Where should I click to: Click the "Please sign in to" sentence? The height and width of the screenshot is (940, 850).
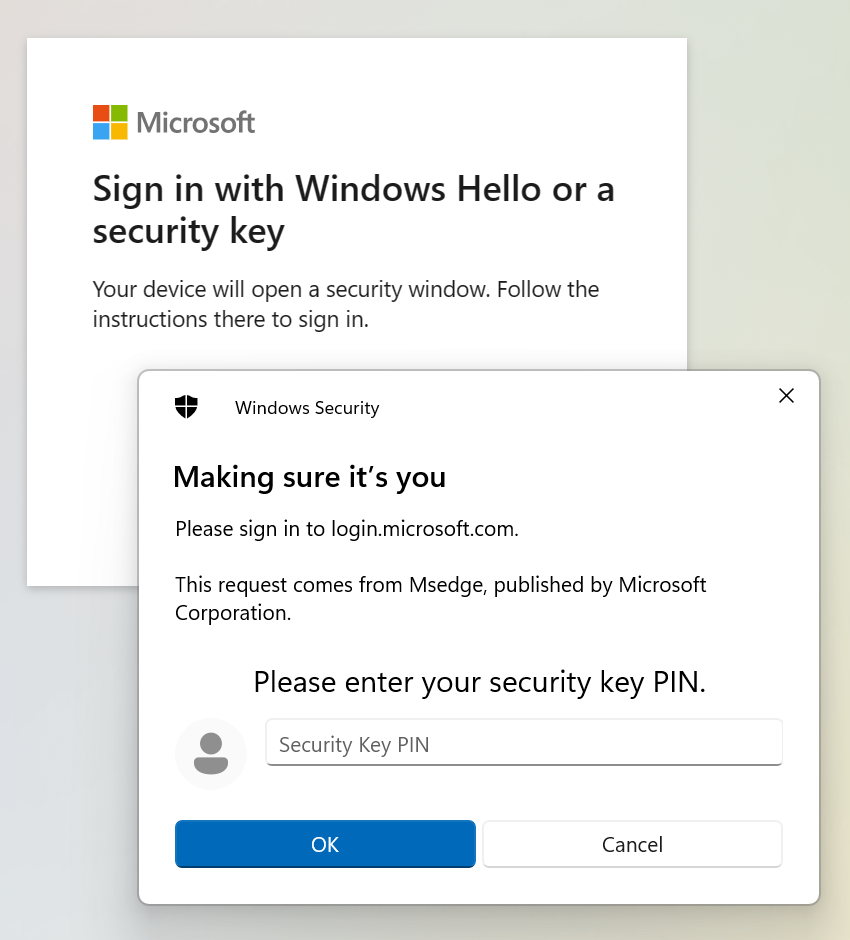click(252, 529)
